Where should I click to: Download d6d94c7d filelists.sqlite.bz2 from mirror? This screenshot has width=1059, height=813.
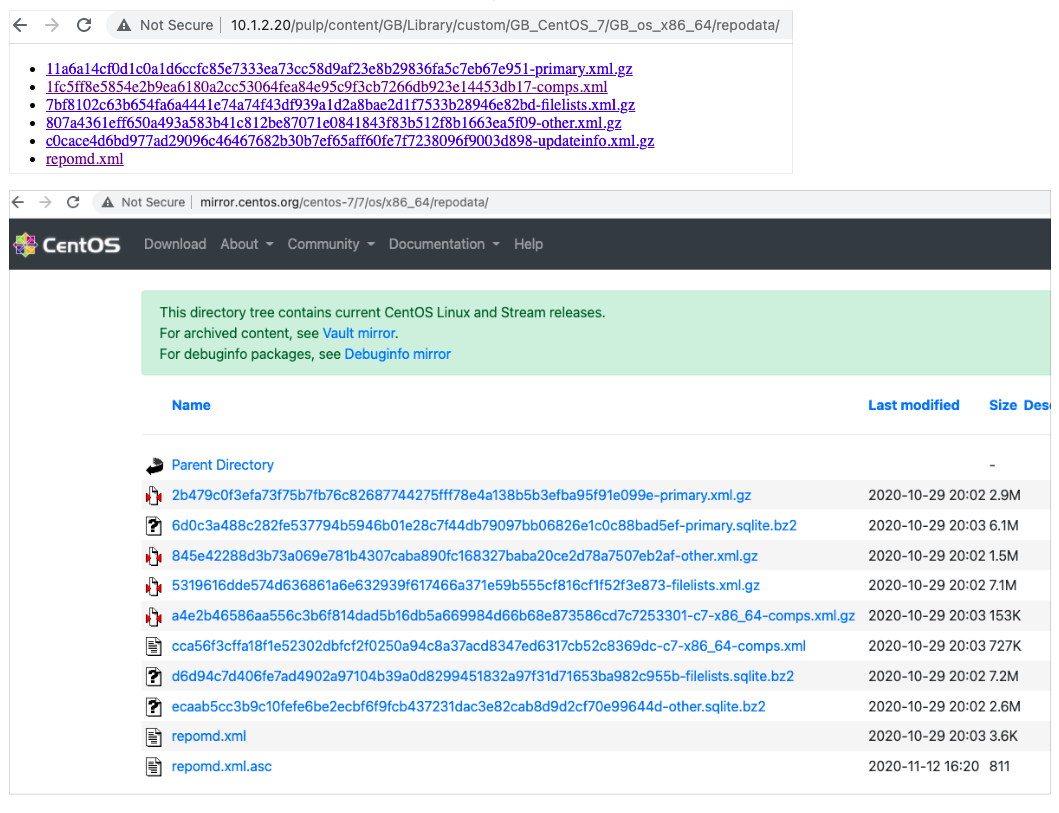point(483,677)
